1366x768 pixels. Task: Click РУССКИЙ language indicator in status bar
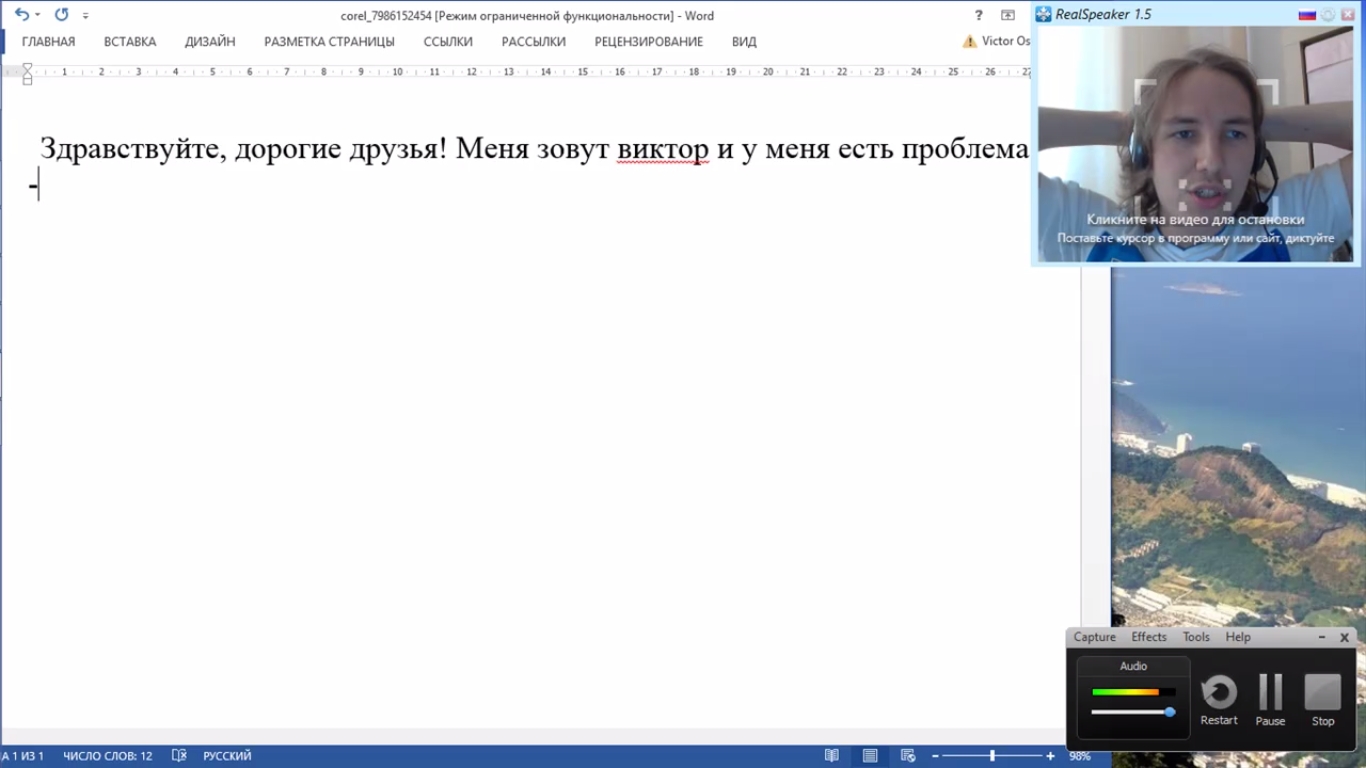(227, 756)
